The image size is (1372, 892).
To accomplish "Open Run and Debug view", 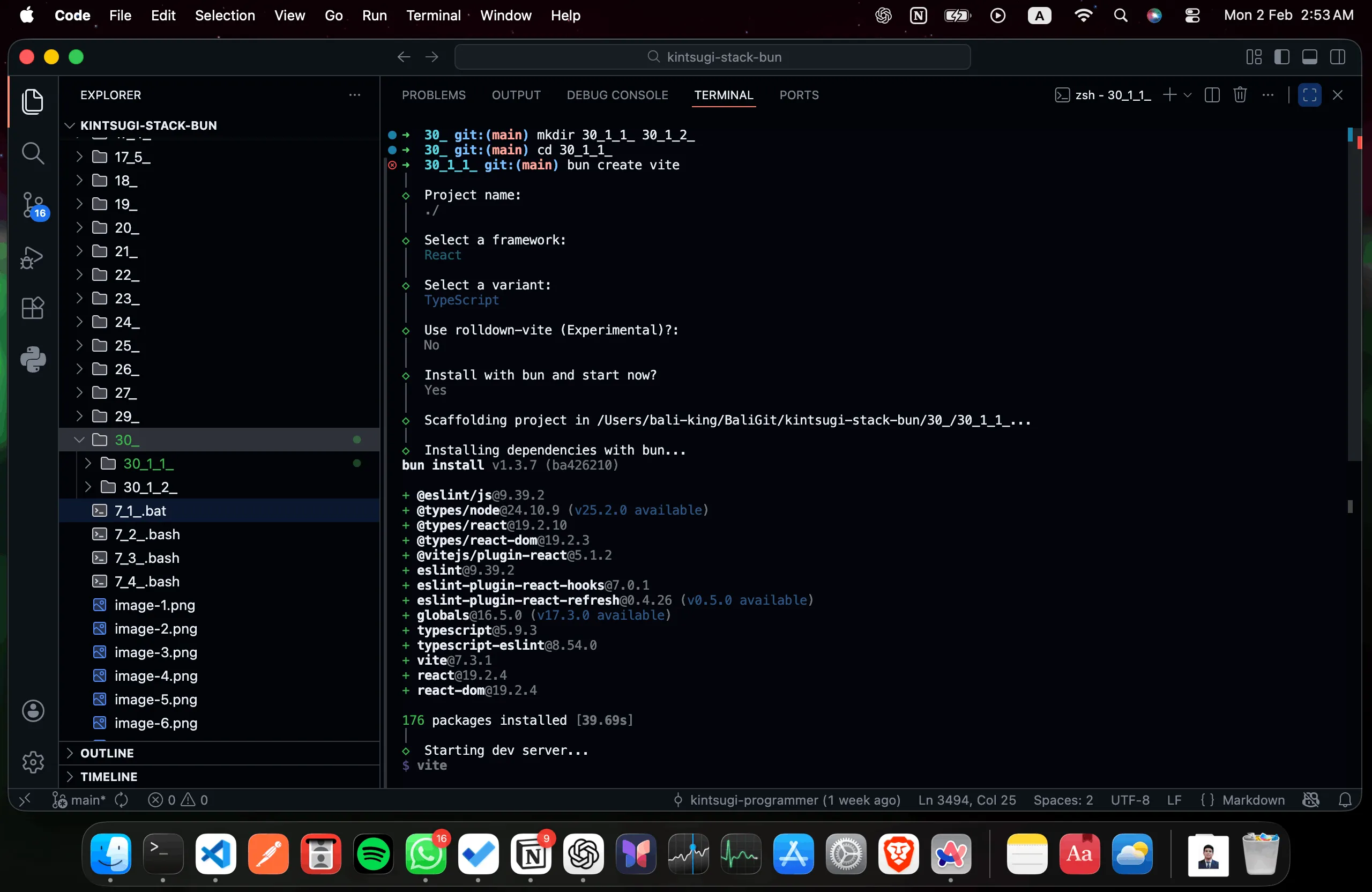I will click(32, 257).
